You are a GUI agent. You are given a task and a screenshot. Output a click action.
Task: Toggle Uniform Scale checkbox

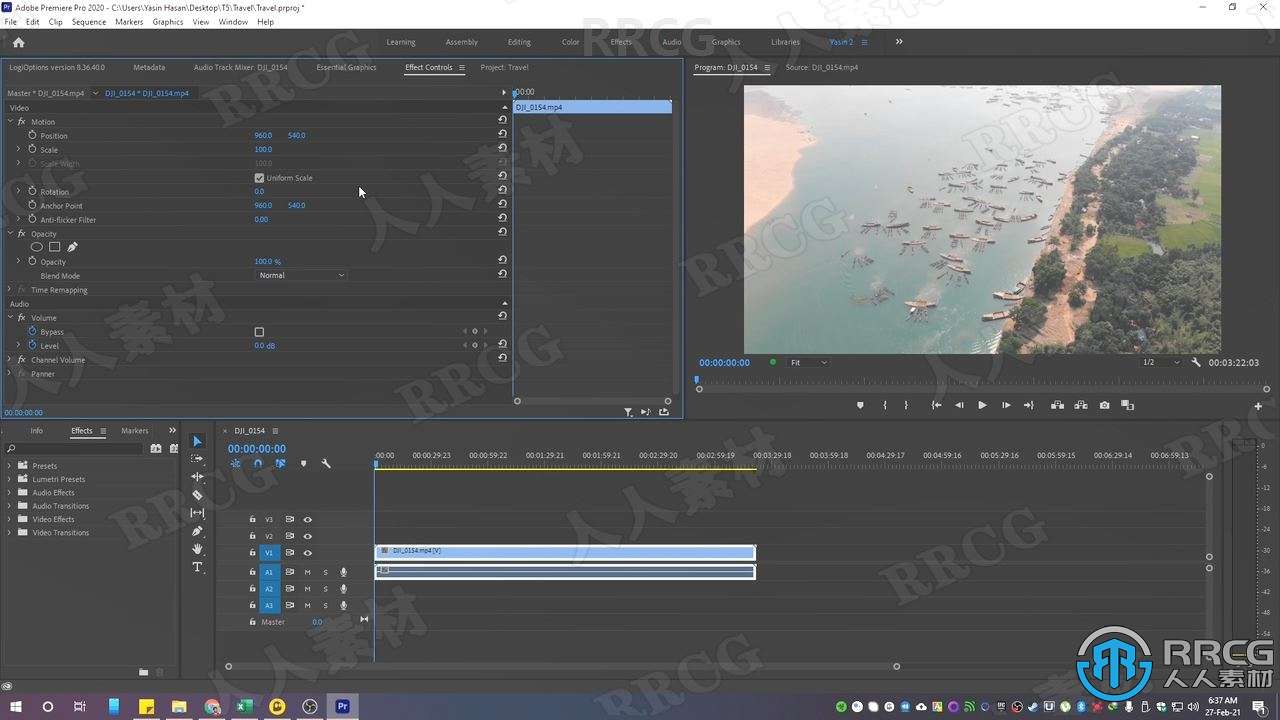[260, 178]
